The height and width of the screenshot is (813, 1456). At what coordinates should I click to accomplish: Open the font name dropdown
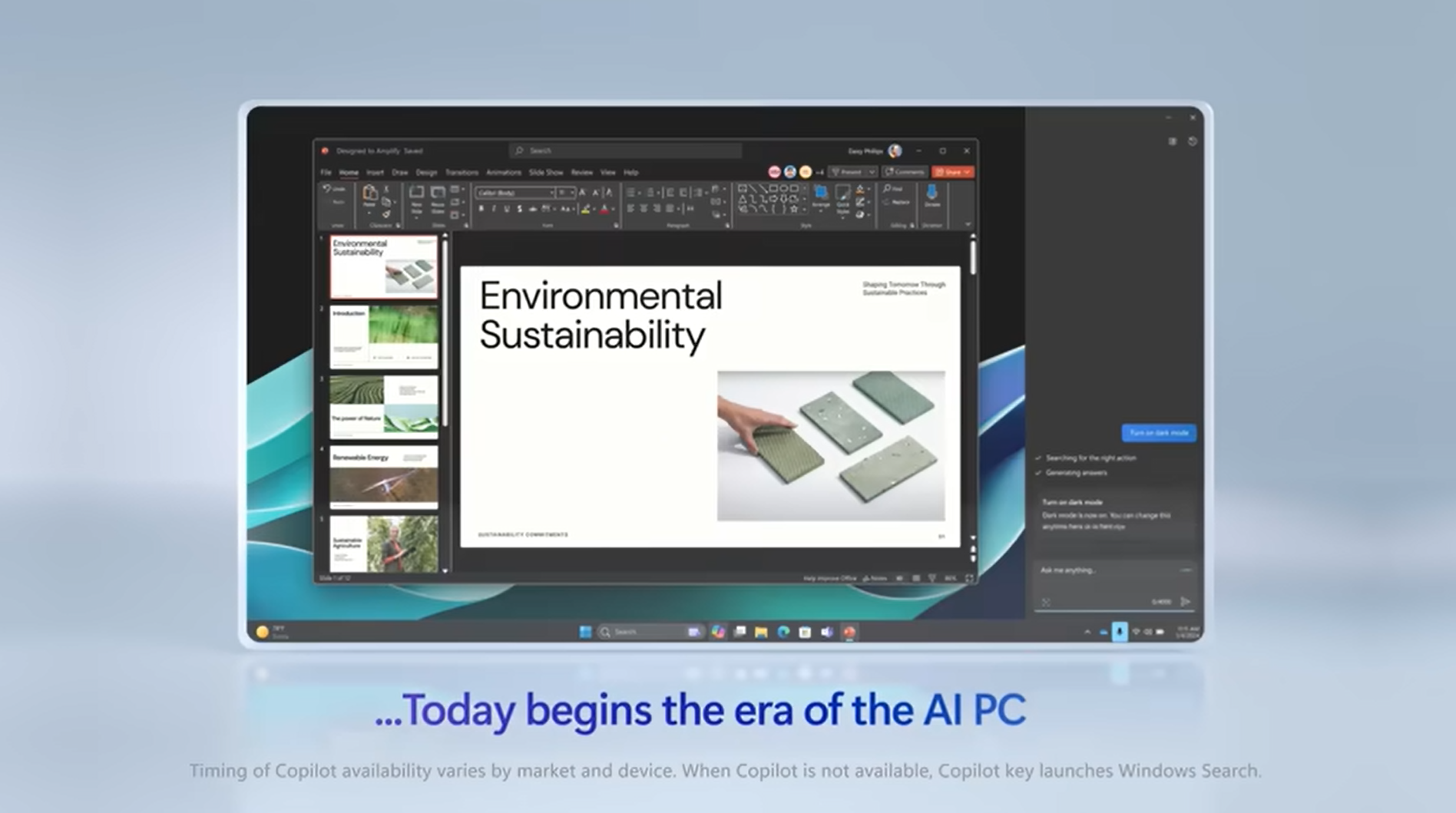tap(551, 193)
